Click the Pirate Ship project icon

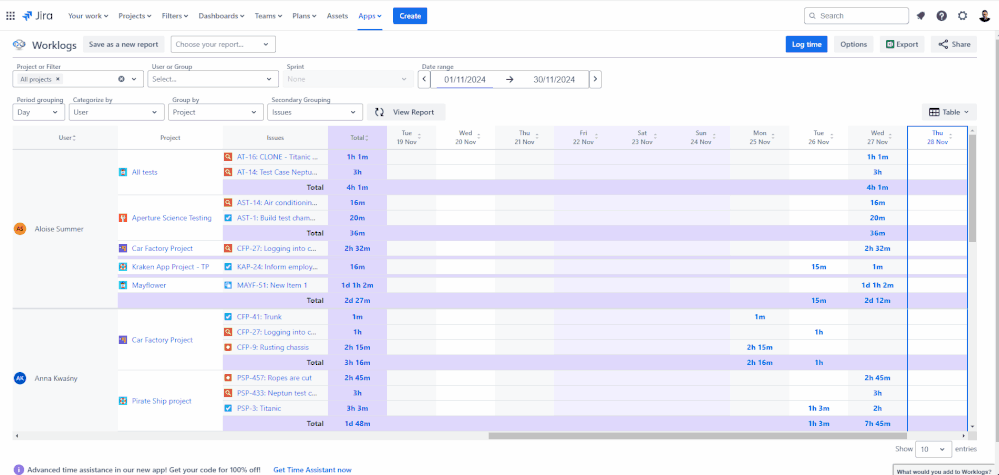coord(124,401)
